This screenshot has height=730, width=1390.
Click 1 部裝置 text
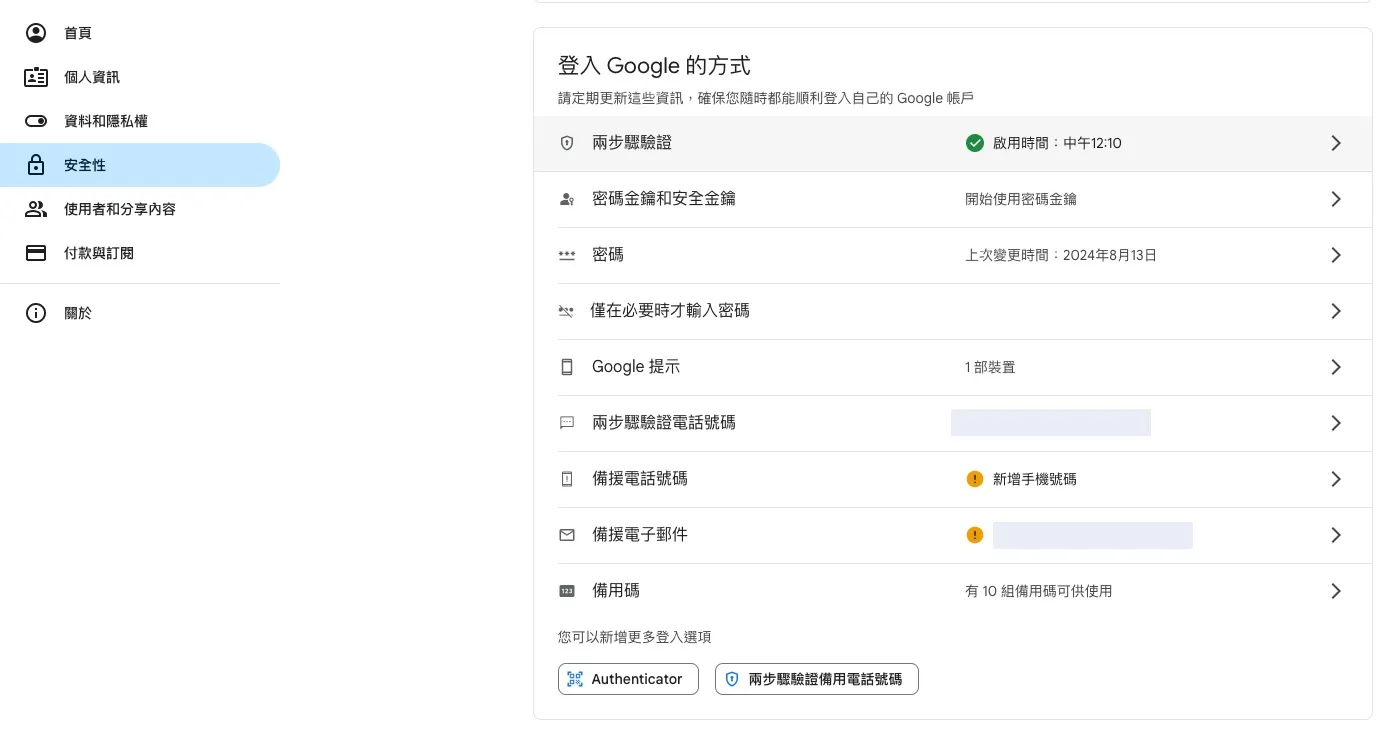[990, 367]
